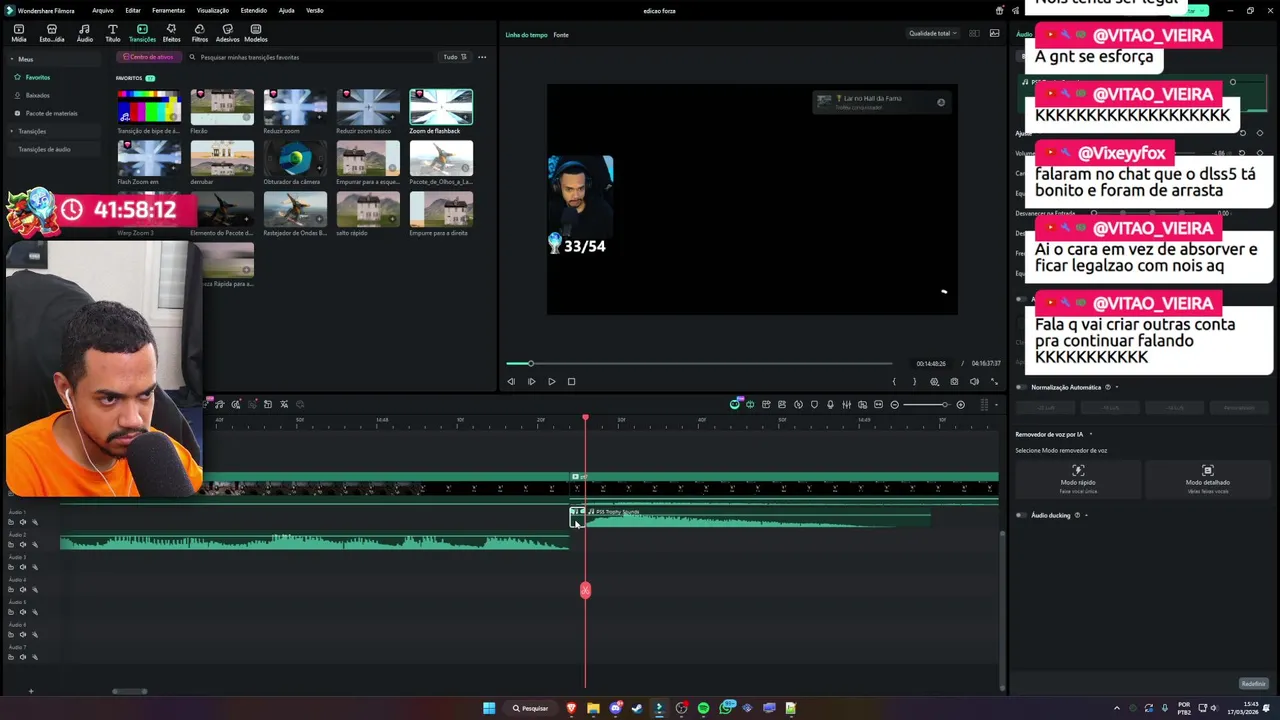
Task: Click the marker shield icon in timeline toolbar
Action: [x=814, y=404]
